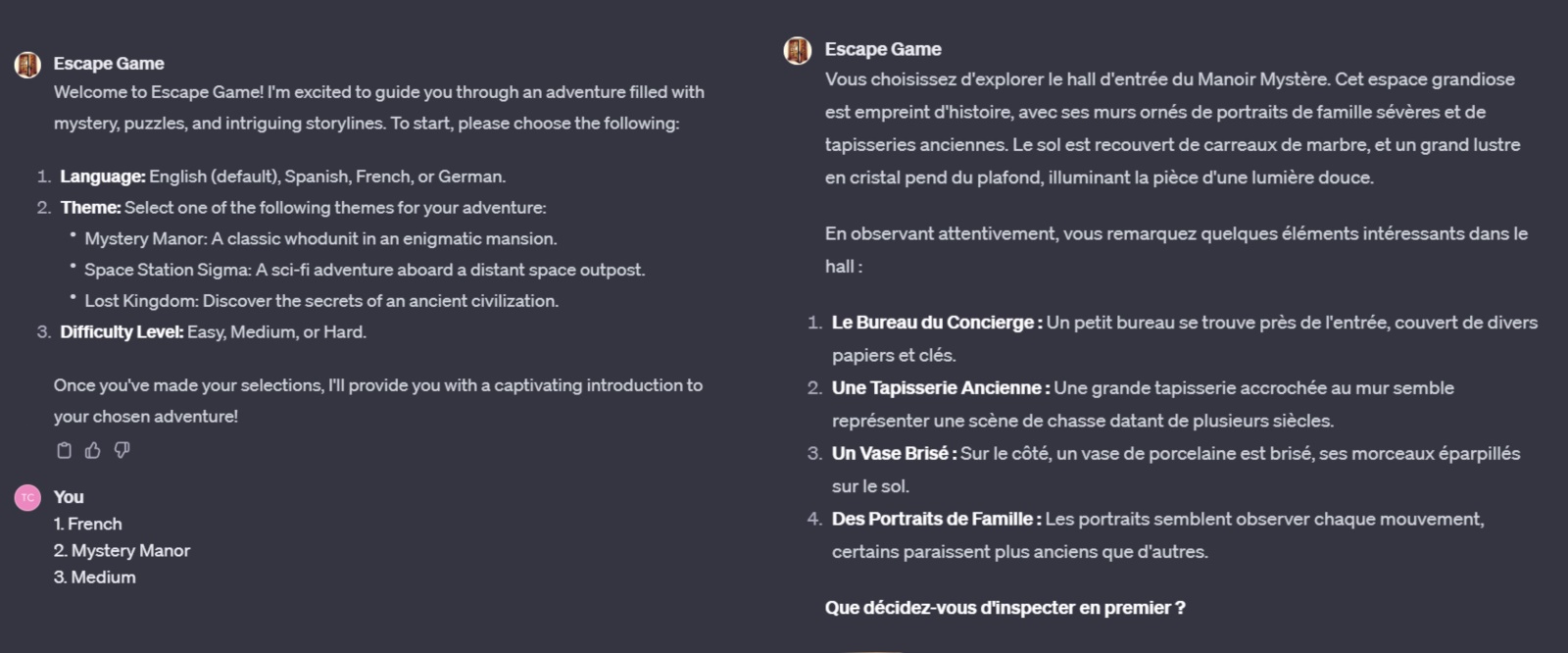Open the Escape Game avatar on French message
The width and height of the screenshot is (1568, 653).
click(x=798, y=50)
